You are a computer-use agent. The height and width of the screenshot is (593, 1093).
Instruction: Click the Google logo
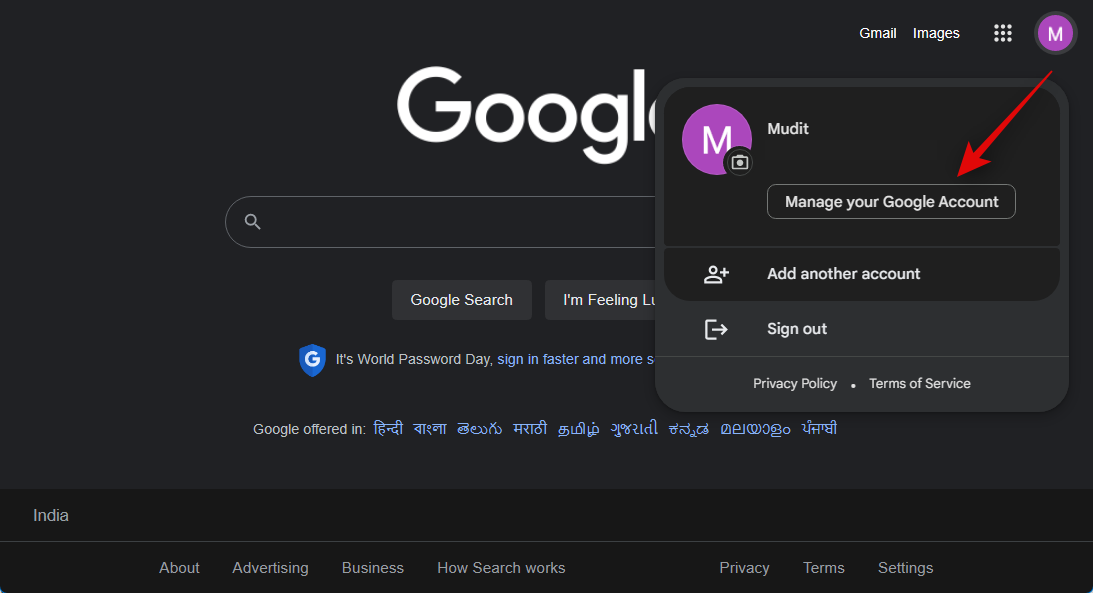526,115
